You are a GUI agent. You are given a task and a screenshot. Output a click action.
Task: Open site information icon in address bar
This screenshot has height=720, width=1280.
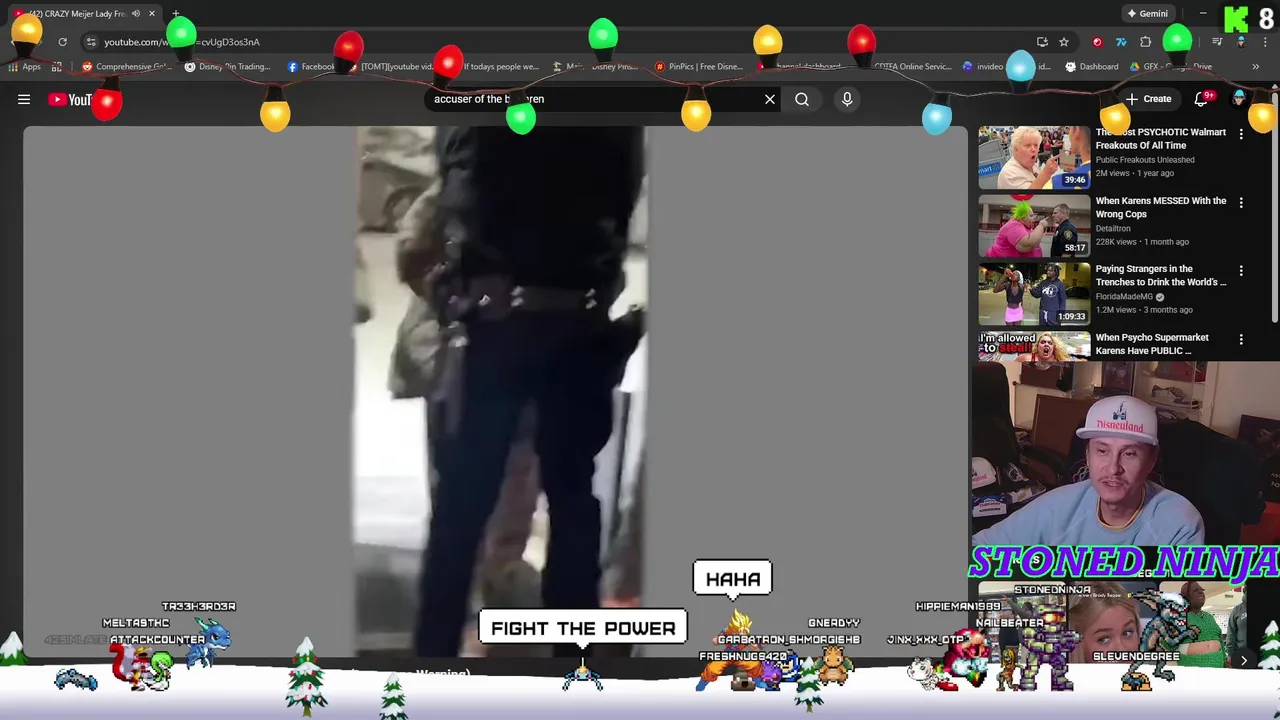91,42
